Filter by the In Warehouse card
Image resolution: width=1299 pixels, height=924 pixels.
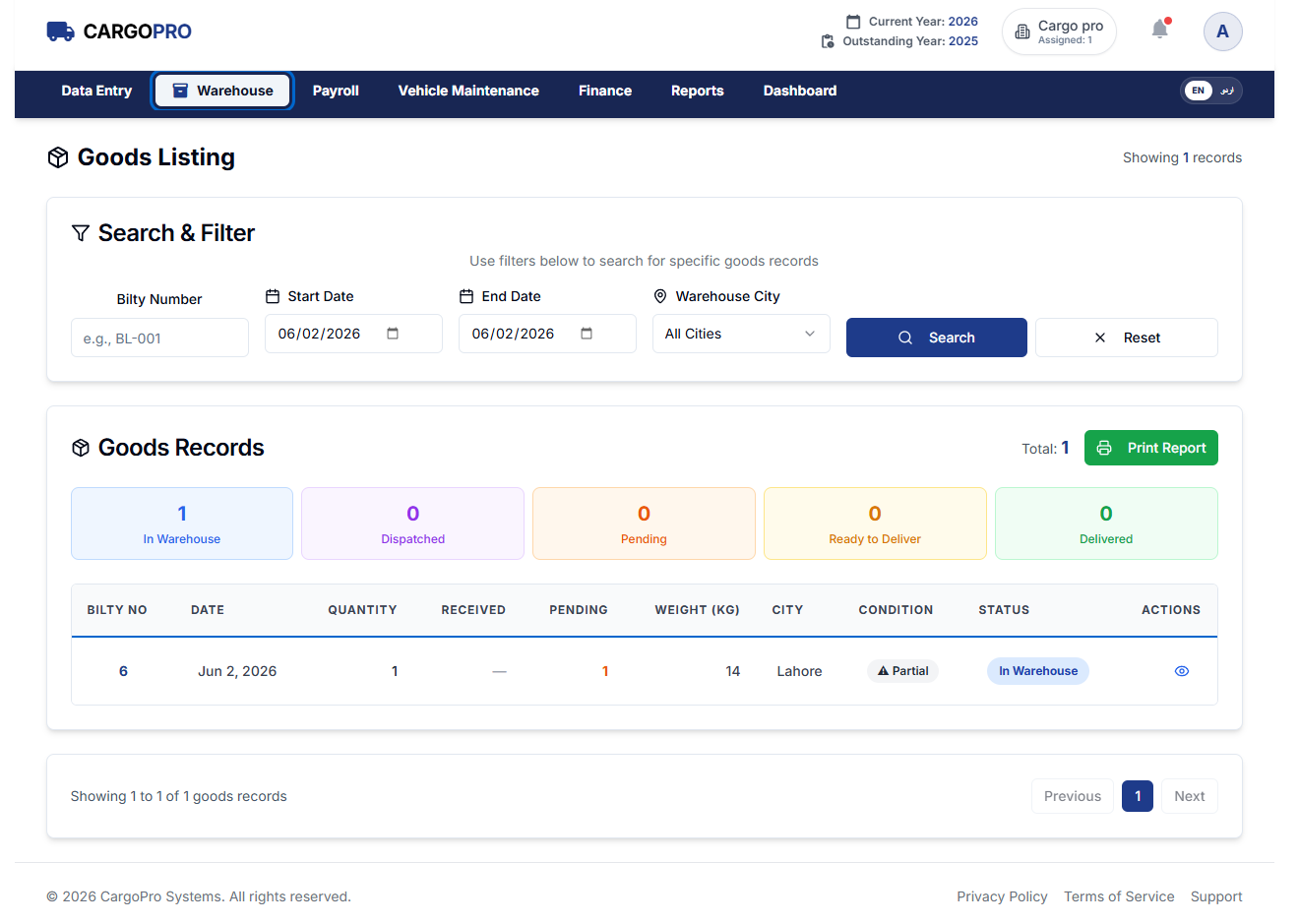click(x=182, y=524)
